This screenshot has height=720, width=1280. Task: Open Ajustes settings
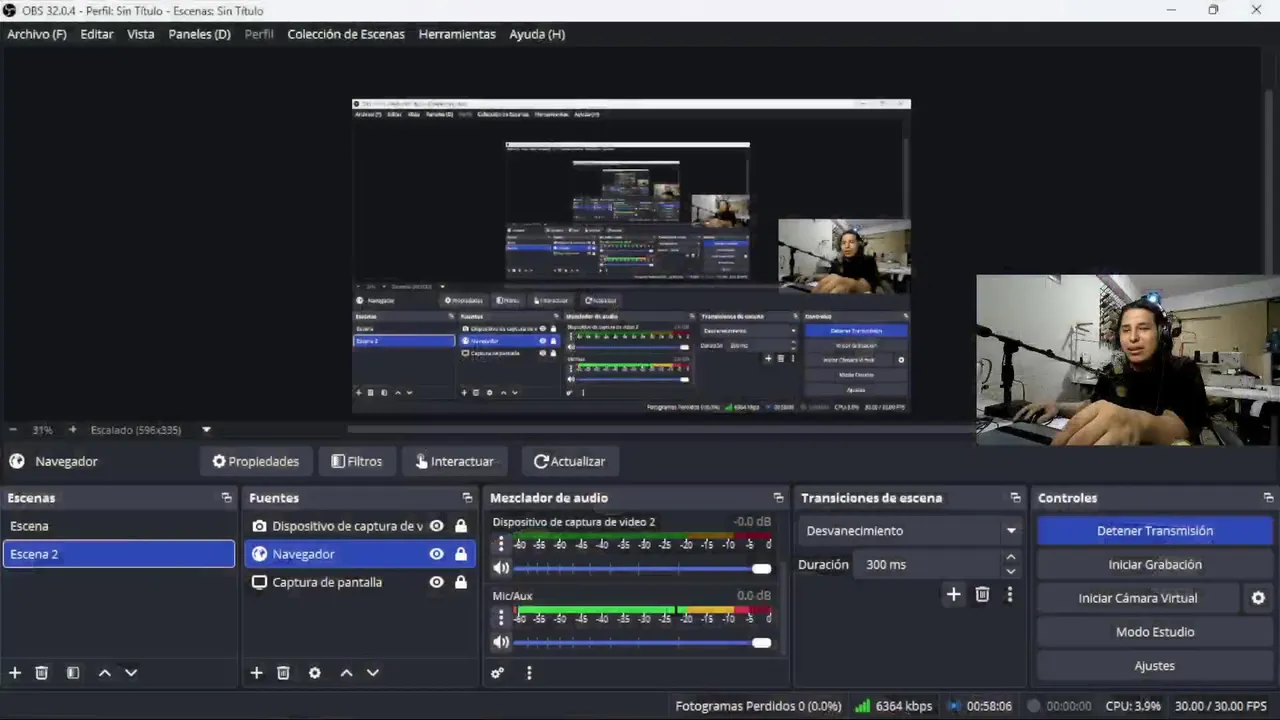[1155, 666]
